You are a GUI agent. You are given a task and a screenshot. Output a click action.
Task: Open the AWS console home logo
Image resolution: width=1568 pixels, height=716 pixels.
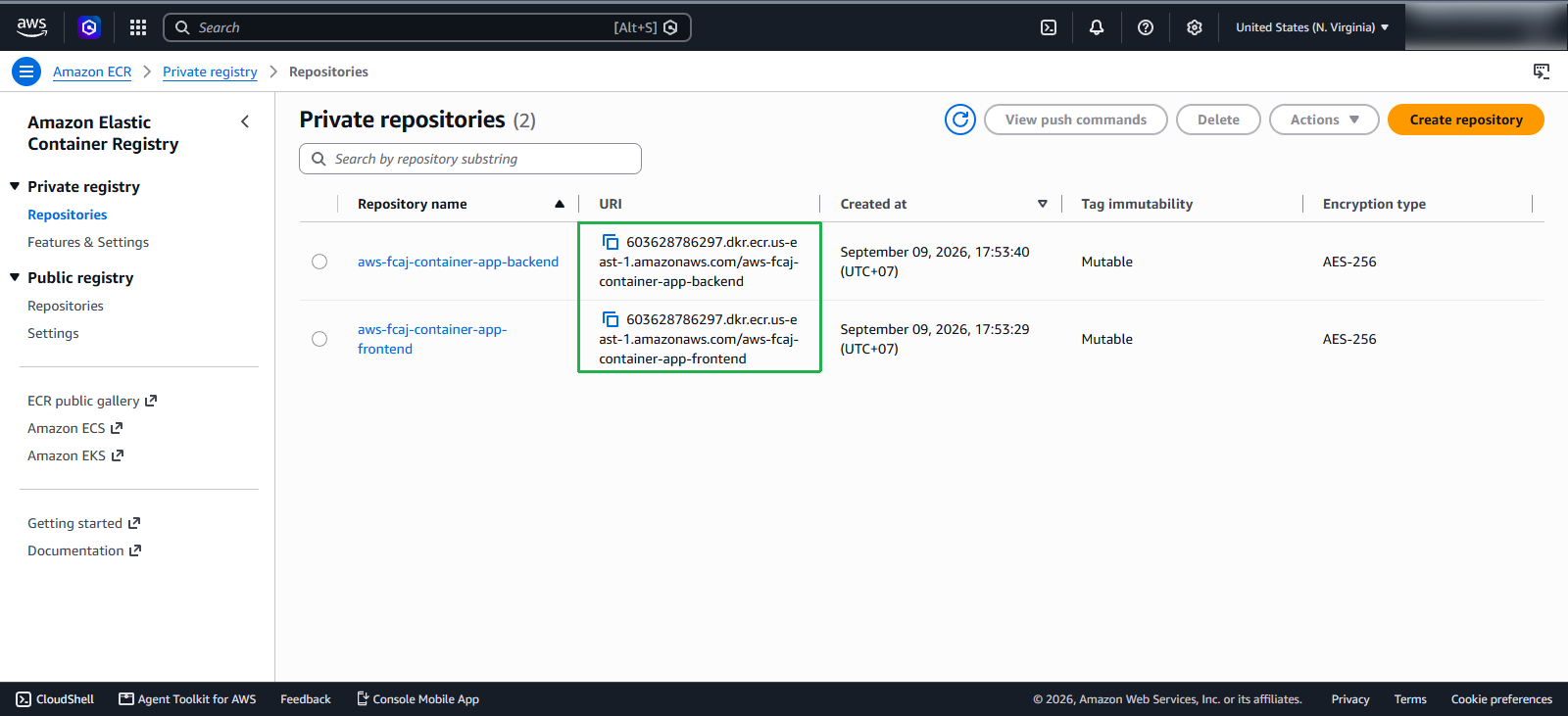point(31,27)
